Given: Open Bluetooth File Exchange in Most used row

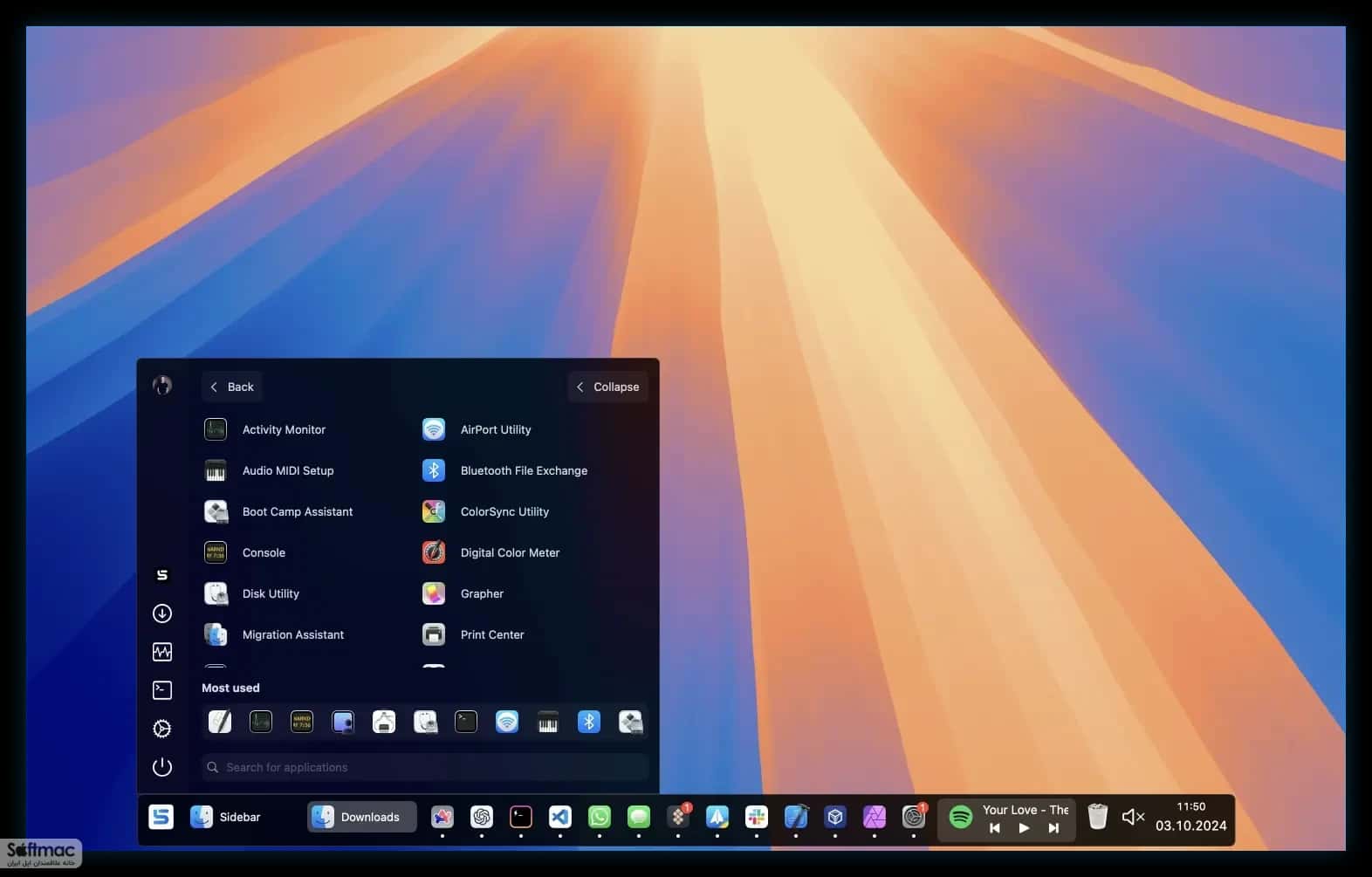Looking at the screenshot, I should click(x=589, y=722).
